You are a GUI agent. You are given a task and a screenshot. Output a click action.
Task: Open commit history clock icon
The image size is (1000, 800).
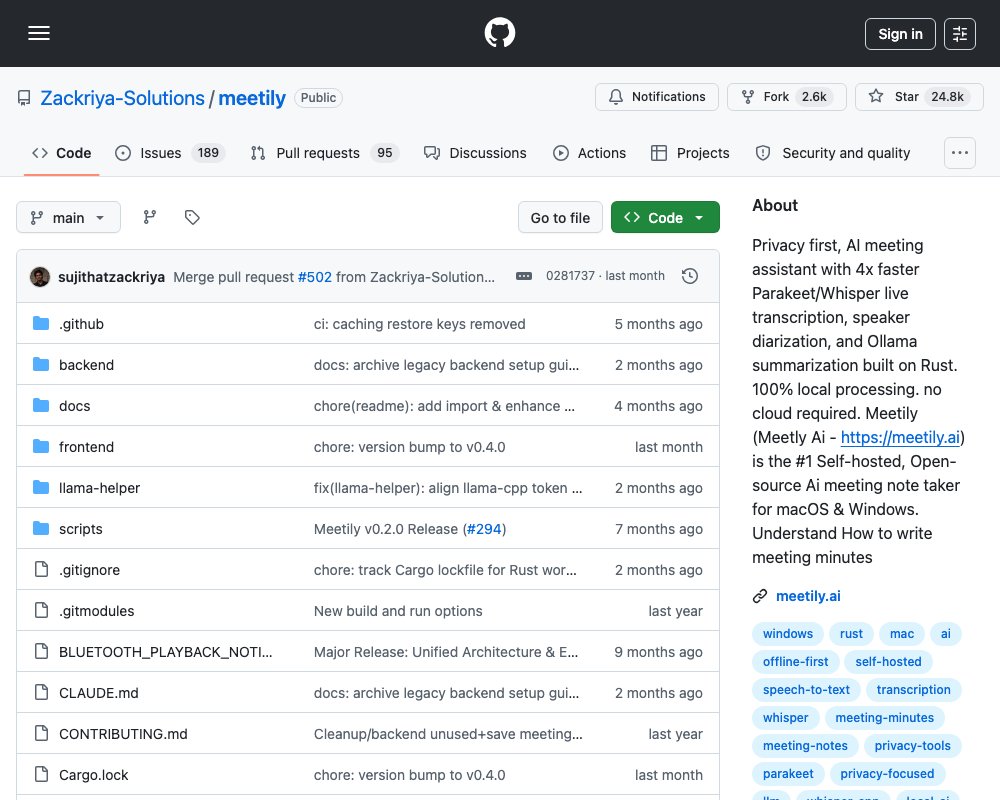pos(689,276)
